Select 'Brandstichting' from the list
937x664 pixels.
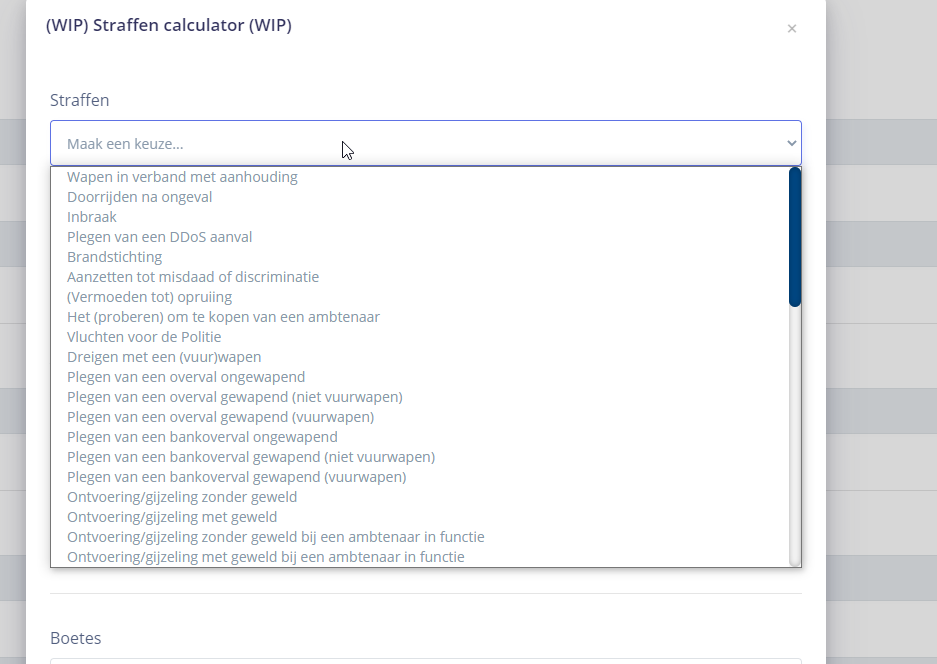click(114, 257)
